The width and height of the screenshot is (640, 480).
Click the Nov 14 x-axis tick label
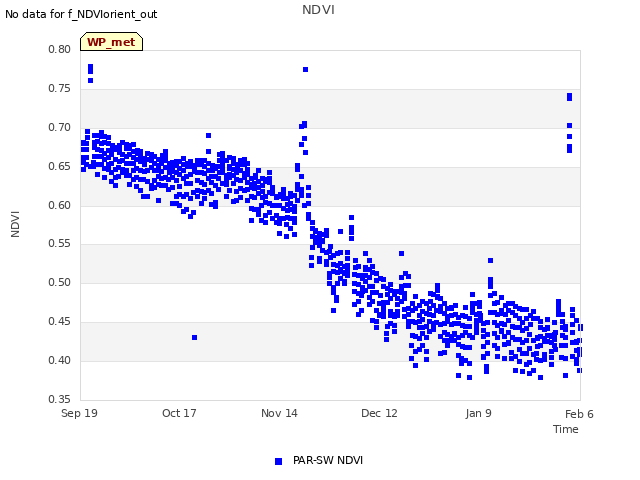[x=279, y=413]
